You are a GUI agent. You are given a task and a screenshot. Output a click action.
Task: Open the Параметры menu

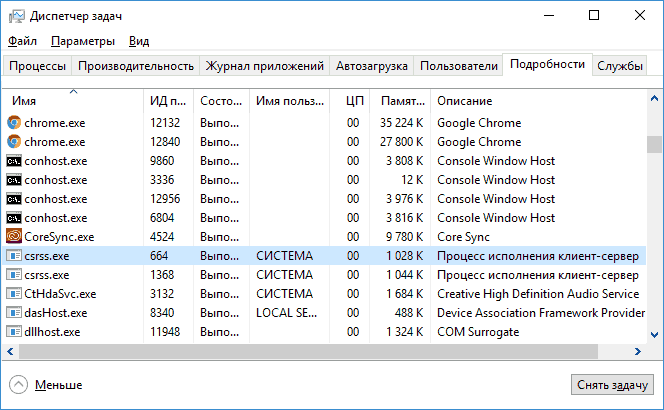tap(83, 41)
